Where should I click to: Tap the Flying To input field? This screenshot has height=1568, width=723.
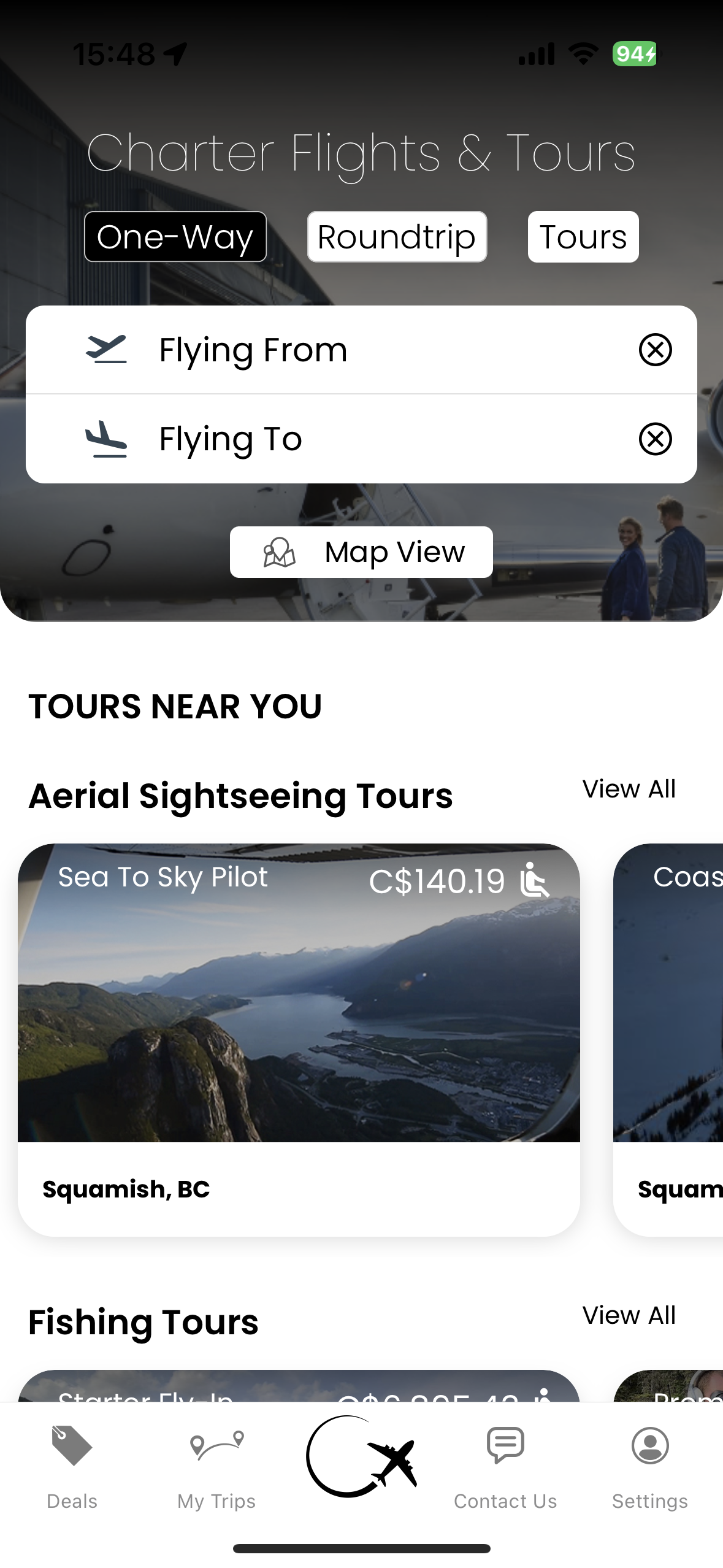(x=368, y=439)
